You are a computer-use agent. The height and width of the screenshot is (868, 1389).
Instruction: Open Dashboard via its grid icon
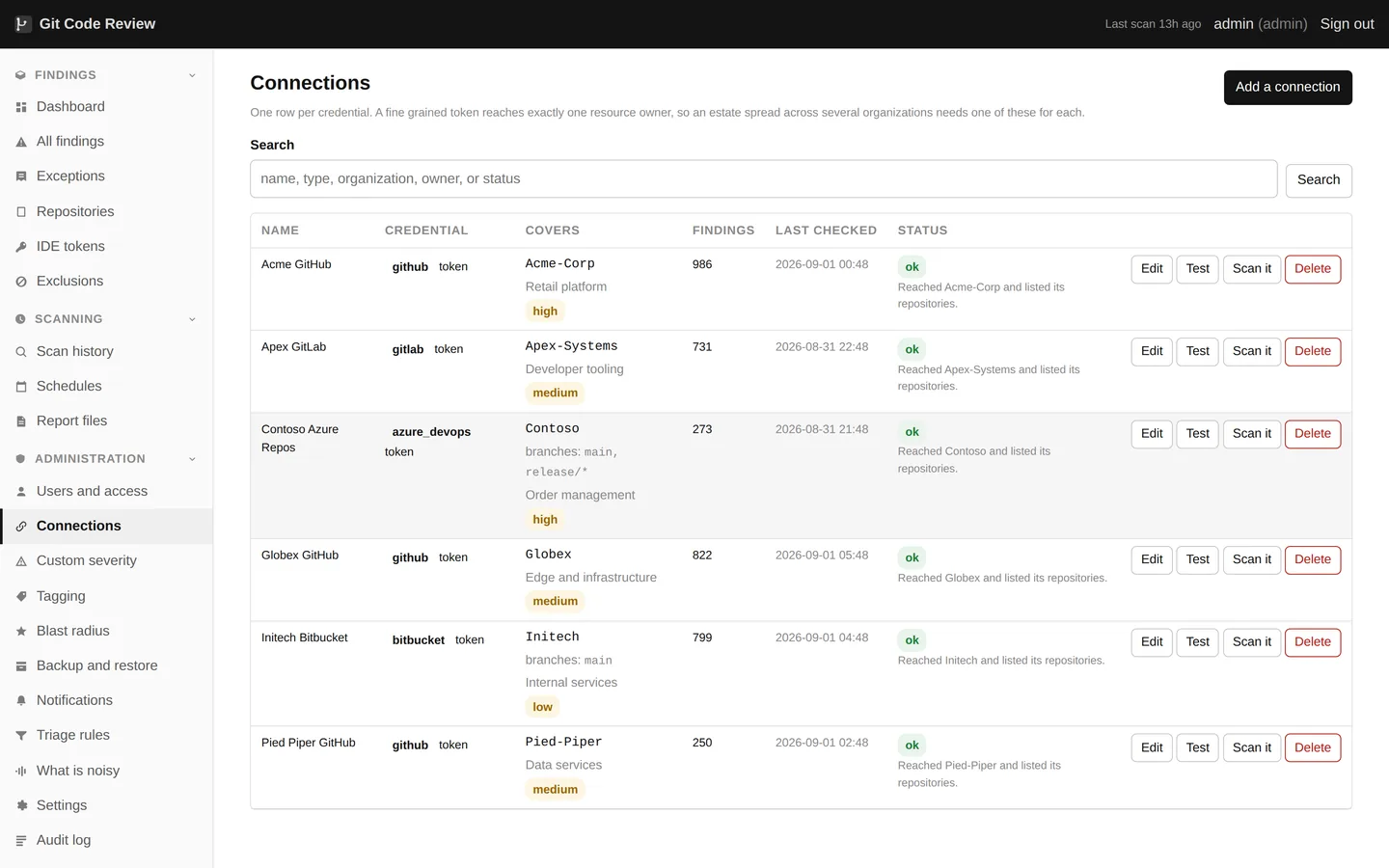21,107
